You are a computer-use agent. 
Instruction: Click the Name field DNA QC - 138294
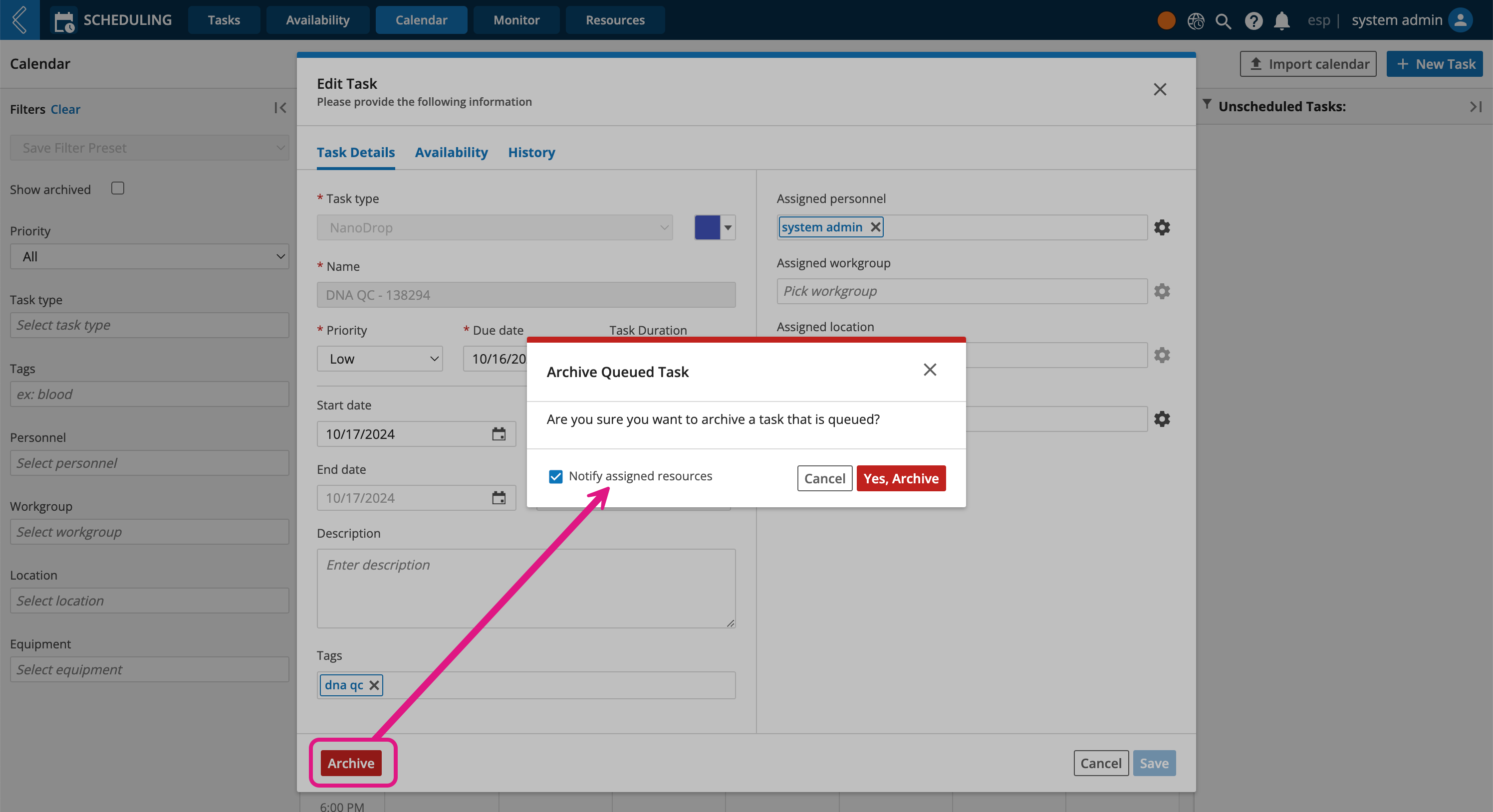pos(526,295)
